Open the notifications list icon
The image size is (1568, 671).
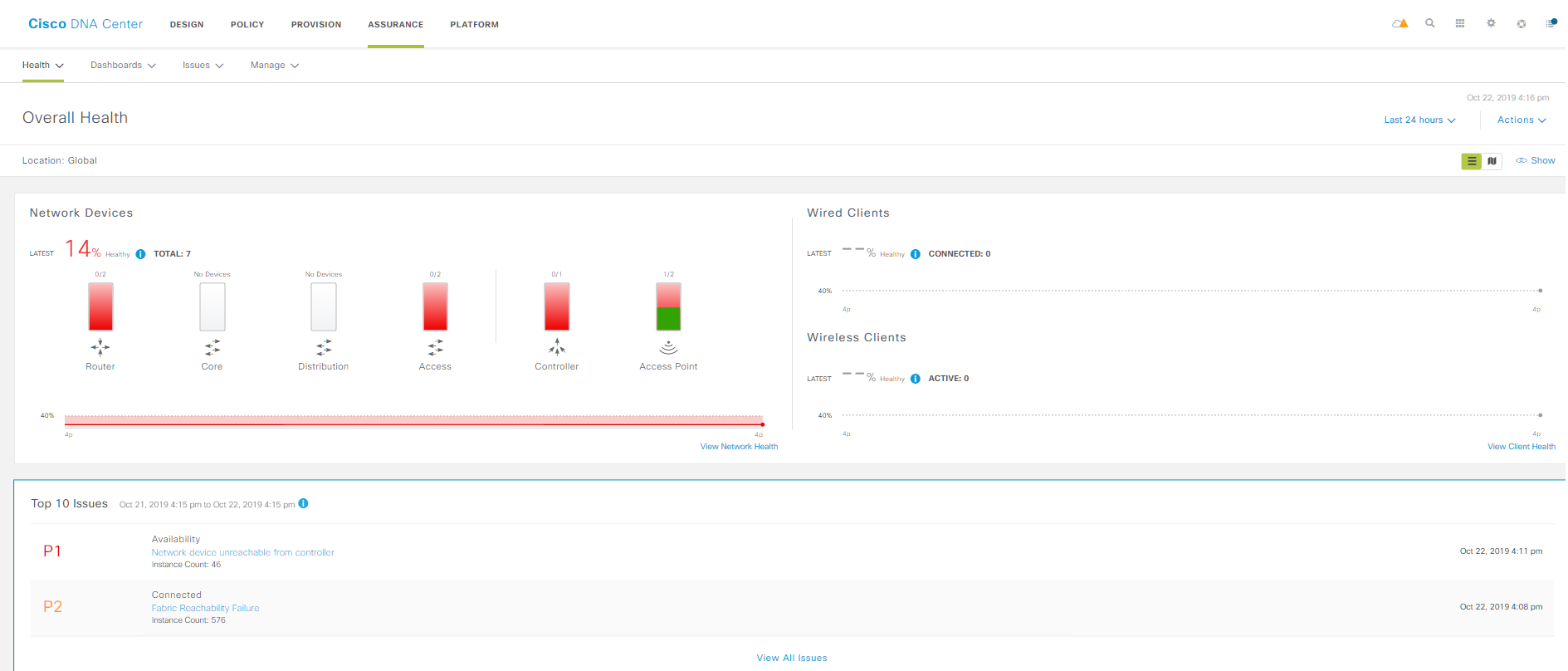tap(1551, 23)
